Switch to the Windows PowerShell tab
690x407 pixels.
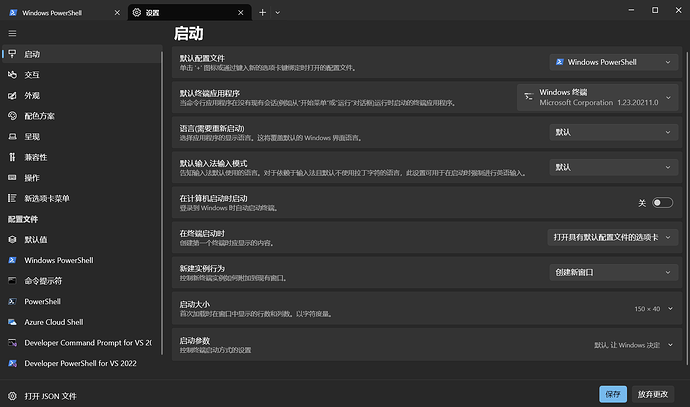click(x=63, y=13)
